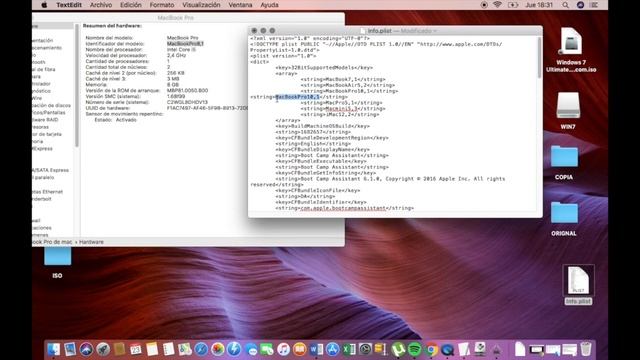Viewport: 640px width, 360px height.
Task: Click the MacBookAir5,2 string line
Action: (348, 85)
